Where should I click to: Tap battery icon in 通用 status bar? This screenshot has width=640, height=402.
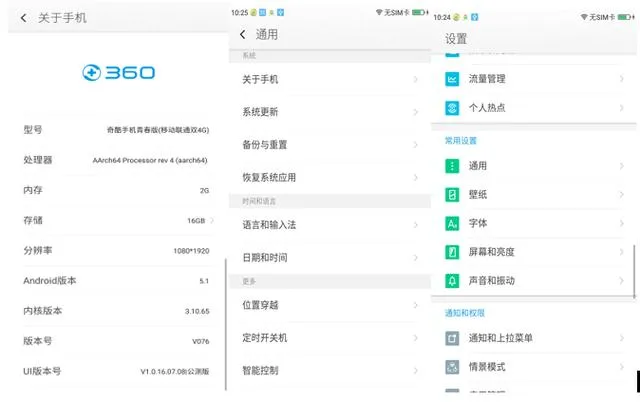pyautogui.click(x=420, y=13)
